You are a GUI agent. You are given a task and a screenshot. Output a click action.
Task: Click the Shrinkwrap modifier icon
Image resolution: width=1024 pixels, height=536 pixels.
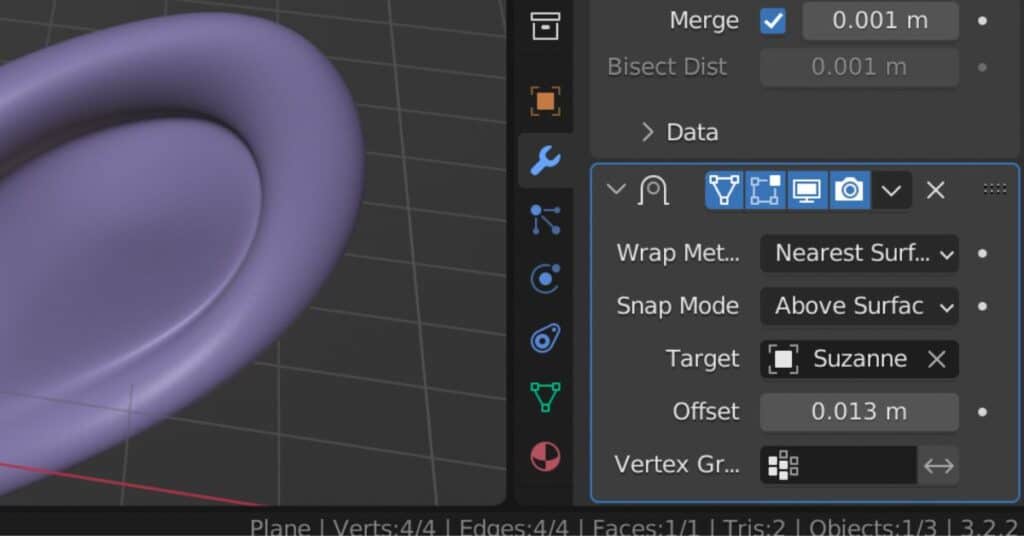tap(654, 191)
